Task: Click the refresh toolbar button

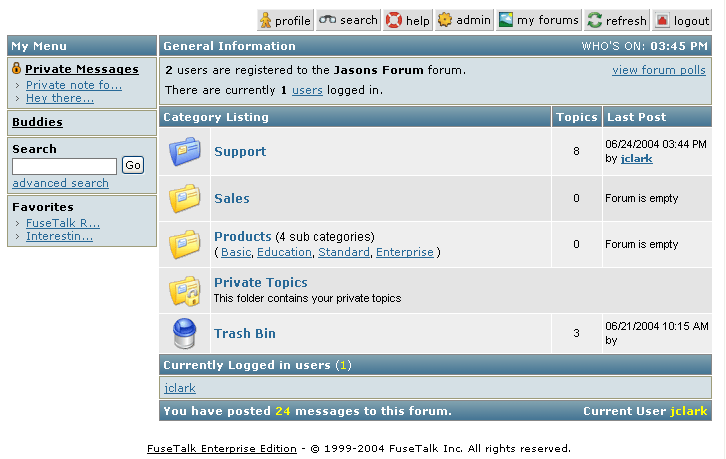Action: click(617, 20)
